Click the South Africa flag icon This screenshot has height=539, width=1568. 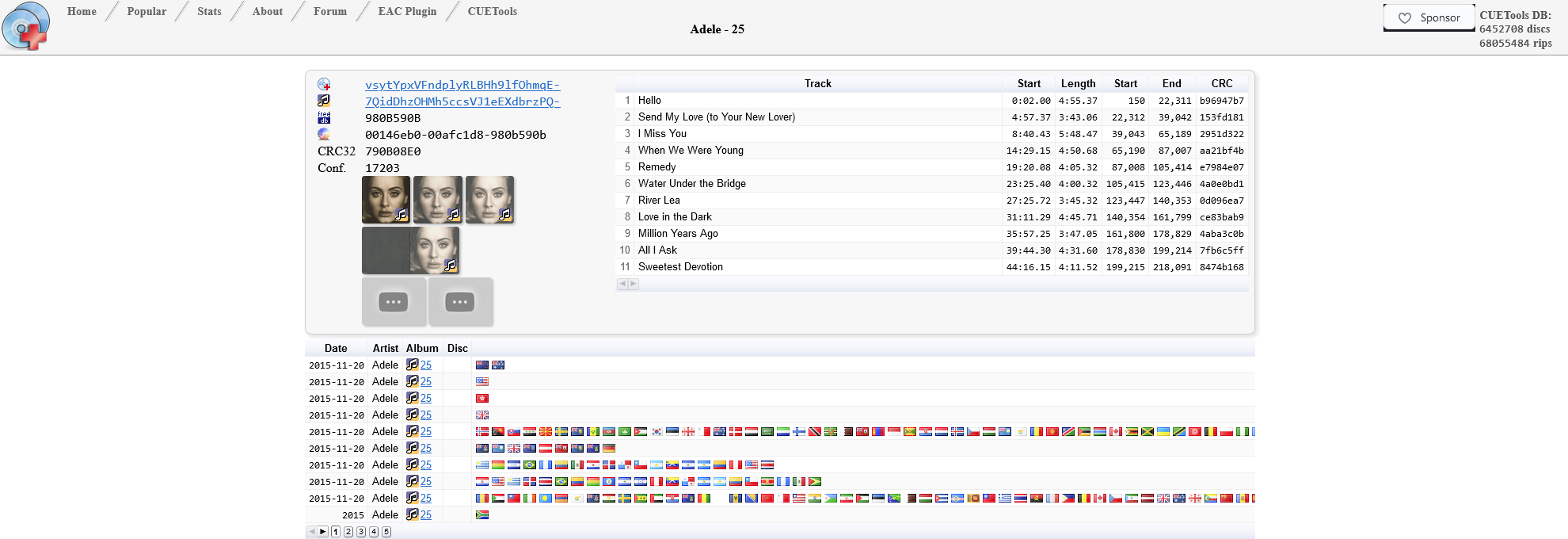482,515
